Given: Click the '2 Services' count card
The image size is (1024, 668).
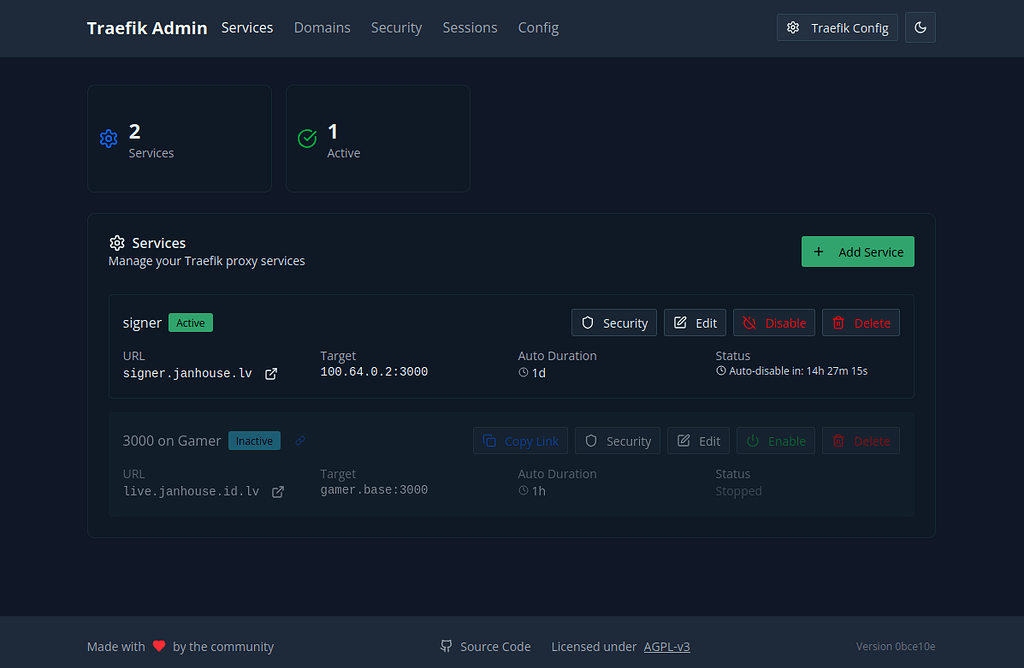Looking at the screenshot, I should [x=180, y=138].
